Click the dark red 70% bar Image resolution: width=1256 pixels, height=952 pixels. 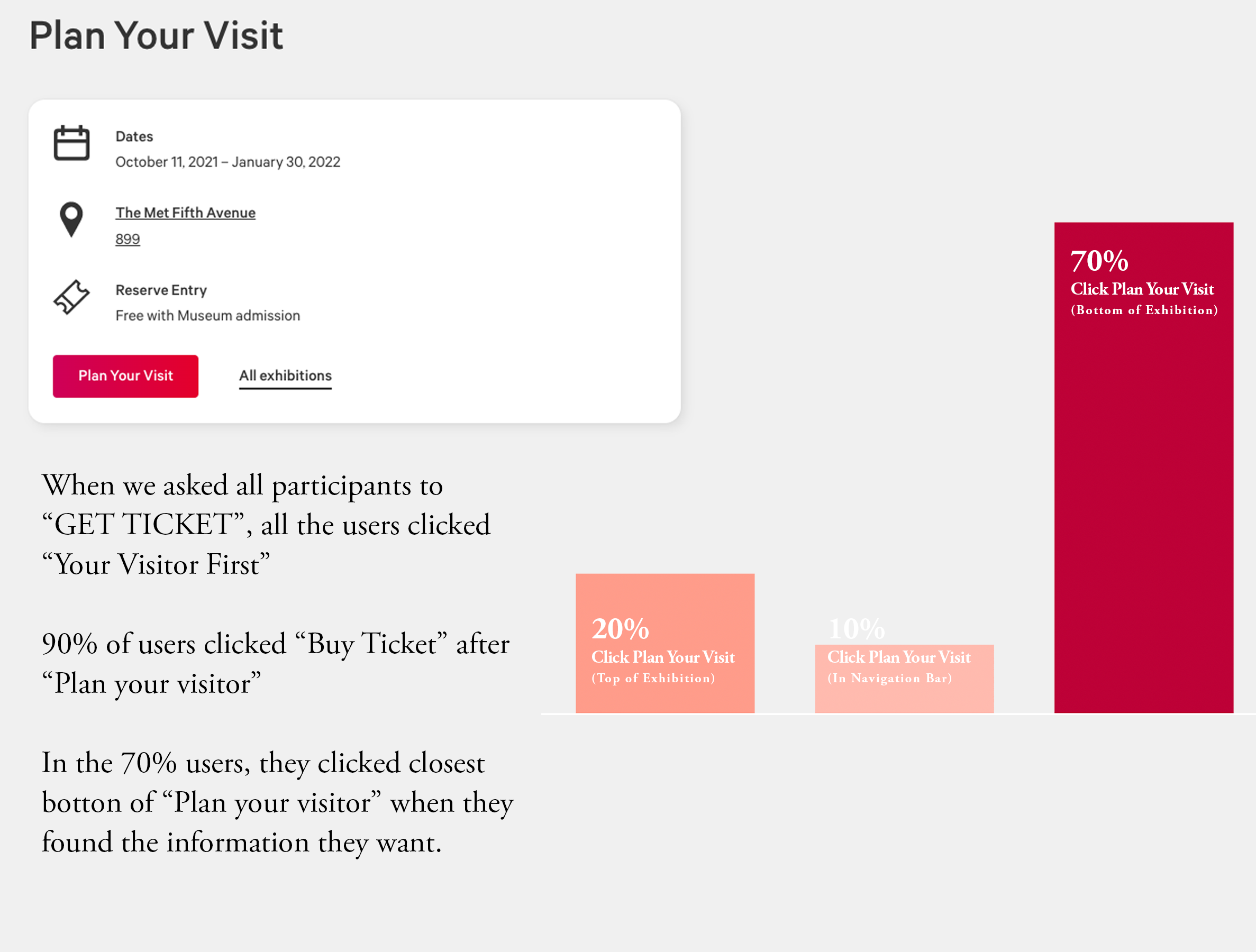pos(1143,511)
